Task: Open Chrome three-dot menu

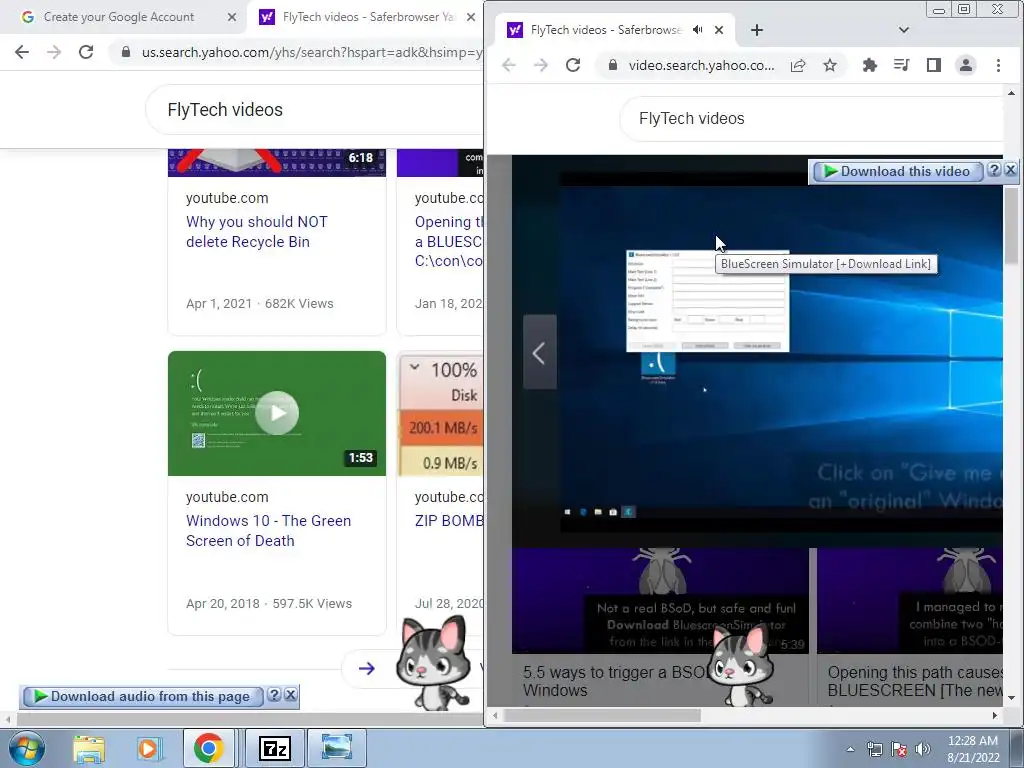Action: (x=998, y=65)
